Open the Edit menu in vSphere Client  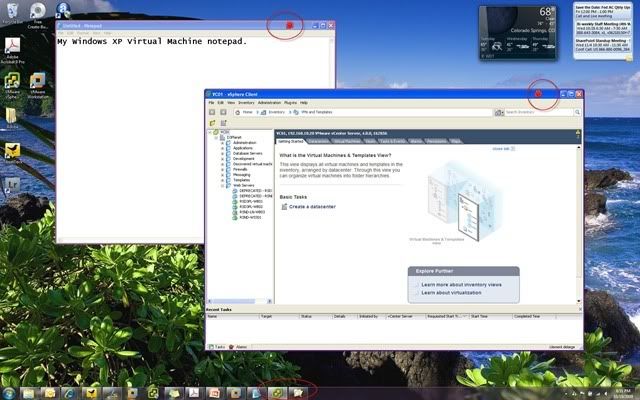[x=220, y=103]
